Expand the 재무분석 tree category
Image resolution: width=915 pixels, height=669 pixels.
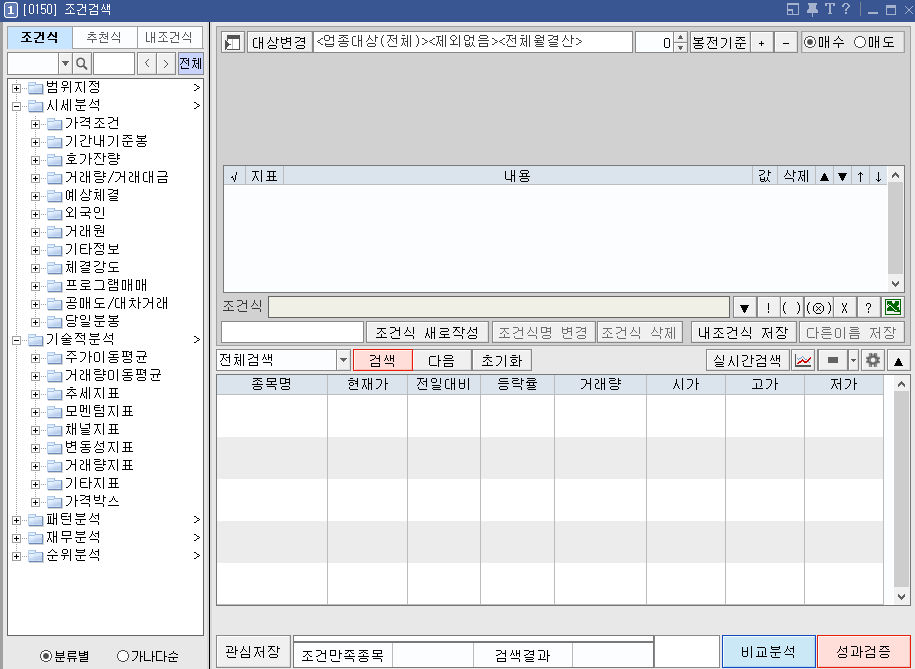[15, 537]
